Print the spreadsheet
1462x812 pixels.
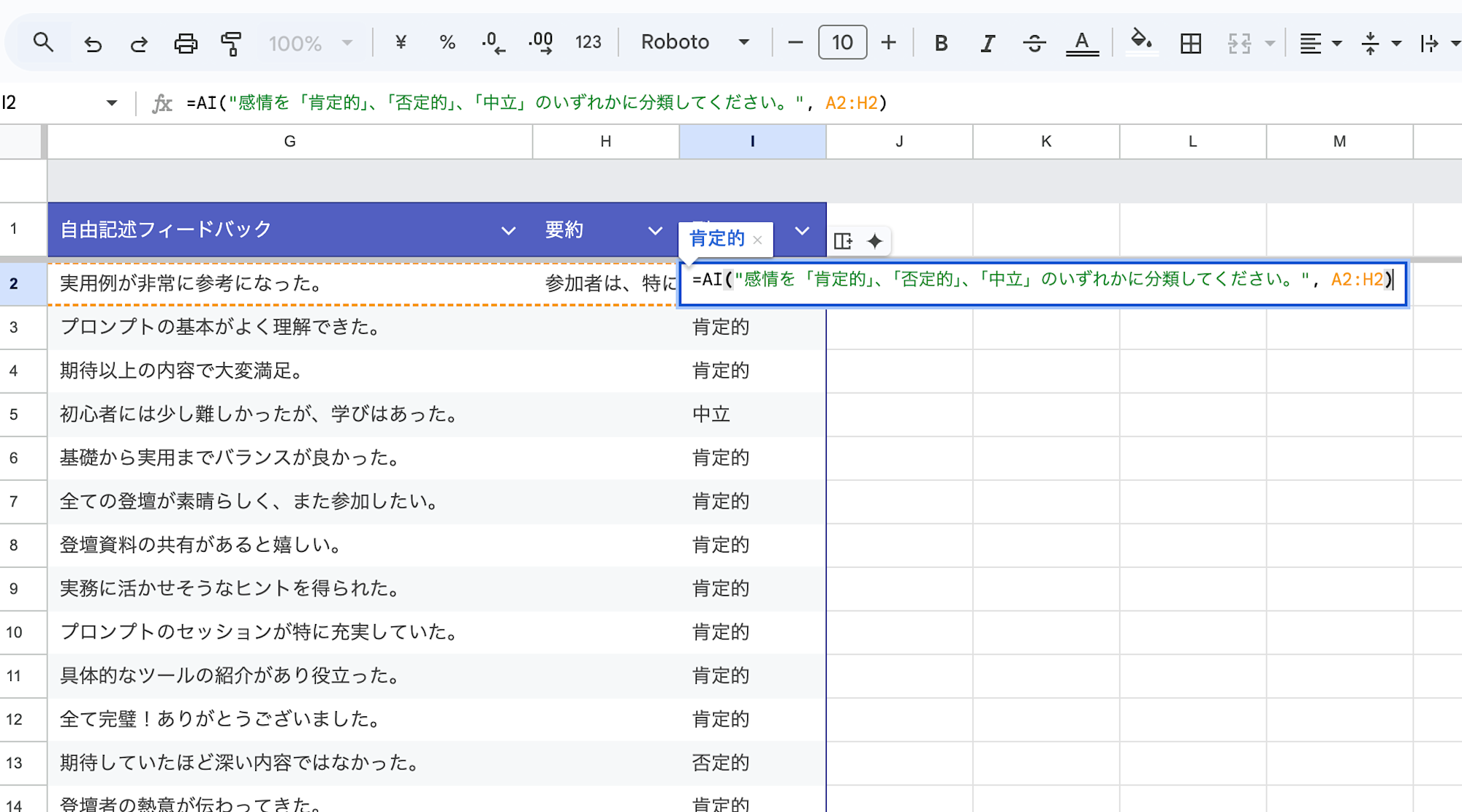[186, 42]
